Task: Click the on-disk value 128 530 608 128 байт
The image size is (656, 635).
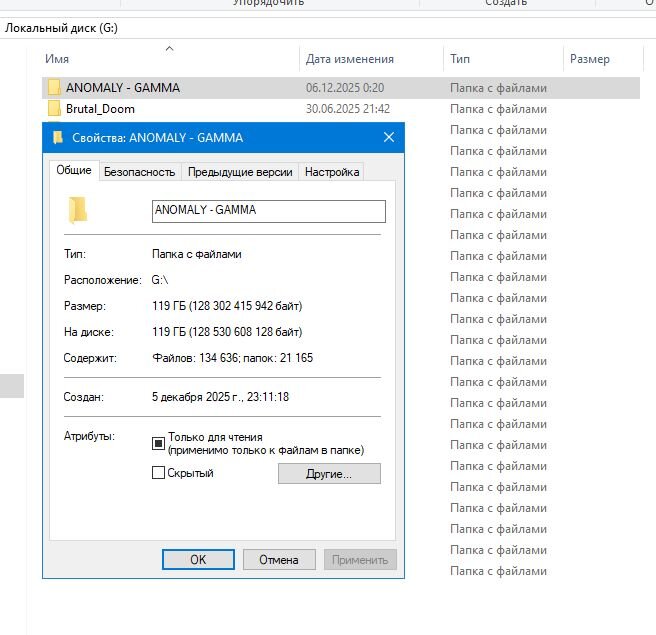Action: [x=245, y=332]
